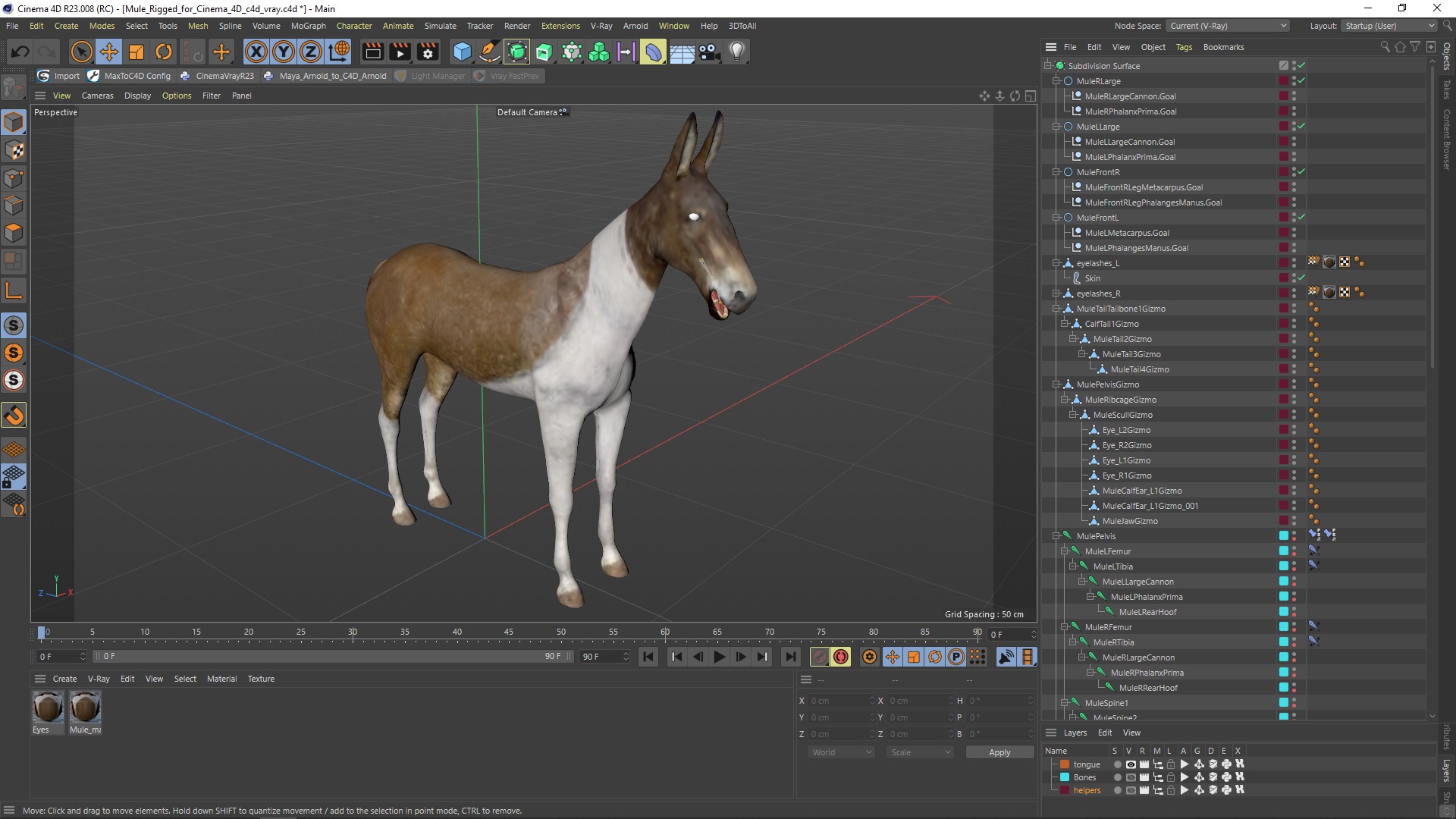1456x819 pixels.
Task: Toggle visibility eye of tongue layer
Action: (1131, 764)
